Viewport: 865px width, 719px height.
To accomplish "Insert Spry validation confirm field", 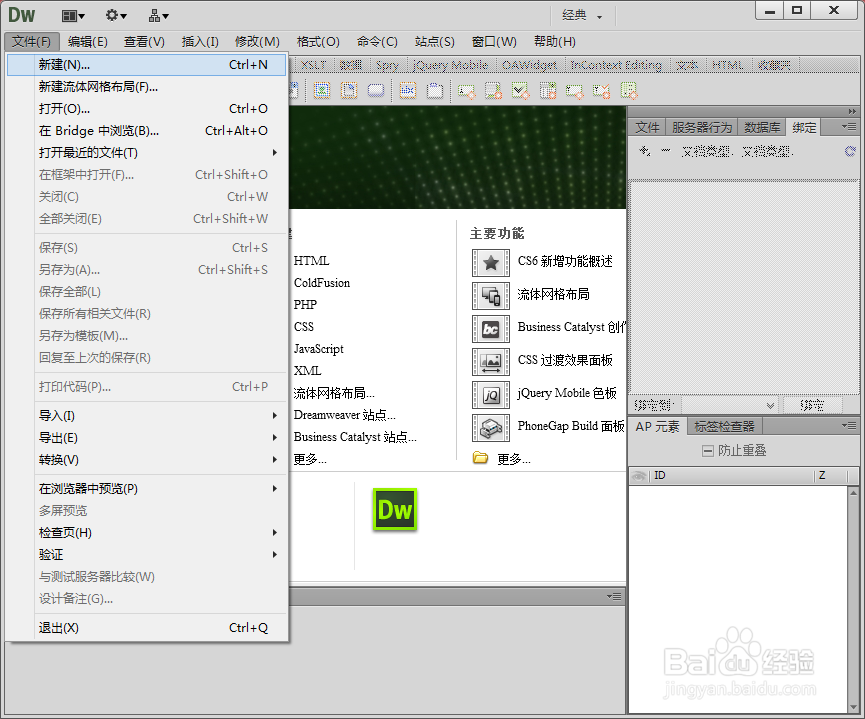I will point(601,91).
